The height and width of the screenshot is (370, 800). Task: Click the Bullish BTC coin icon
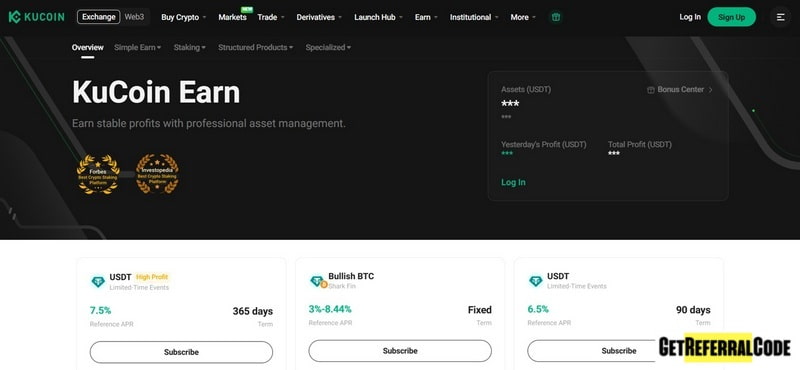click(x=318, y=281)
